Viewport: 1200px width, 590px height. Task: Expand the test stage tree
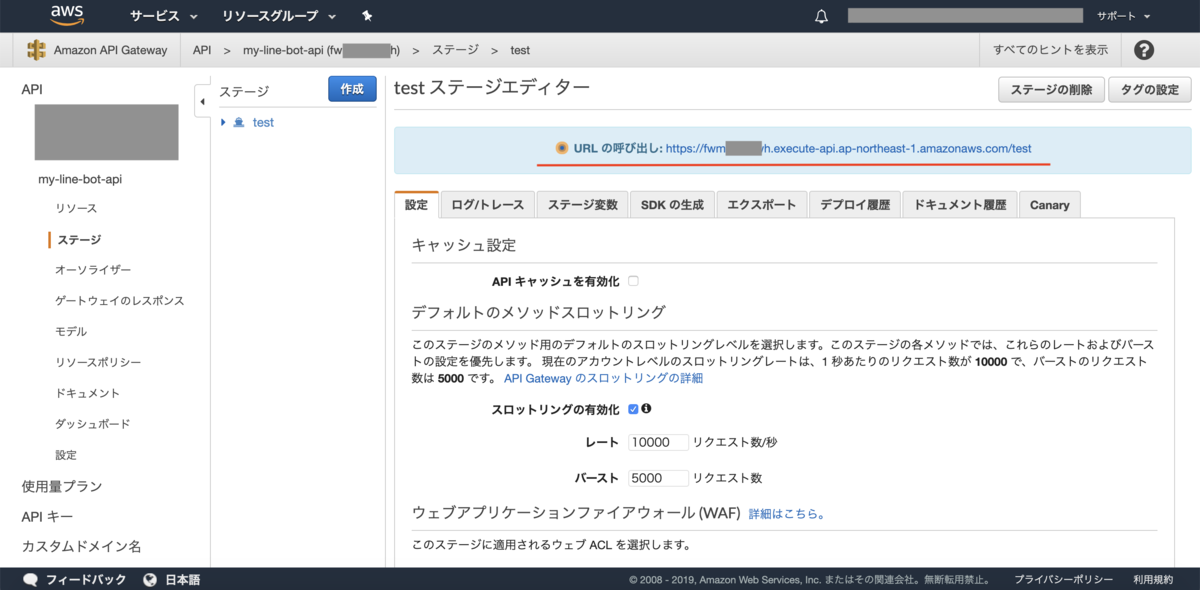pos(224,122)
